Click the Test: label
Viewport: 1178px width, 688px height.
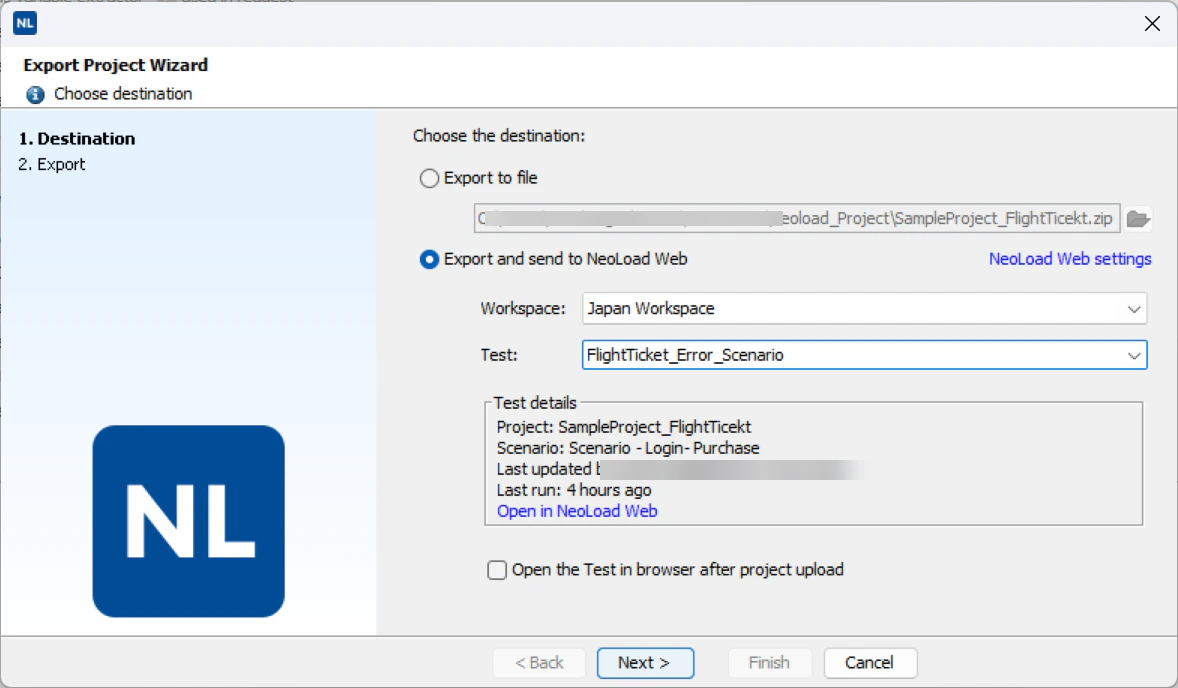coord(499,355)
